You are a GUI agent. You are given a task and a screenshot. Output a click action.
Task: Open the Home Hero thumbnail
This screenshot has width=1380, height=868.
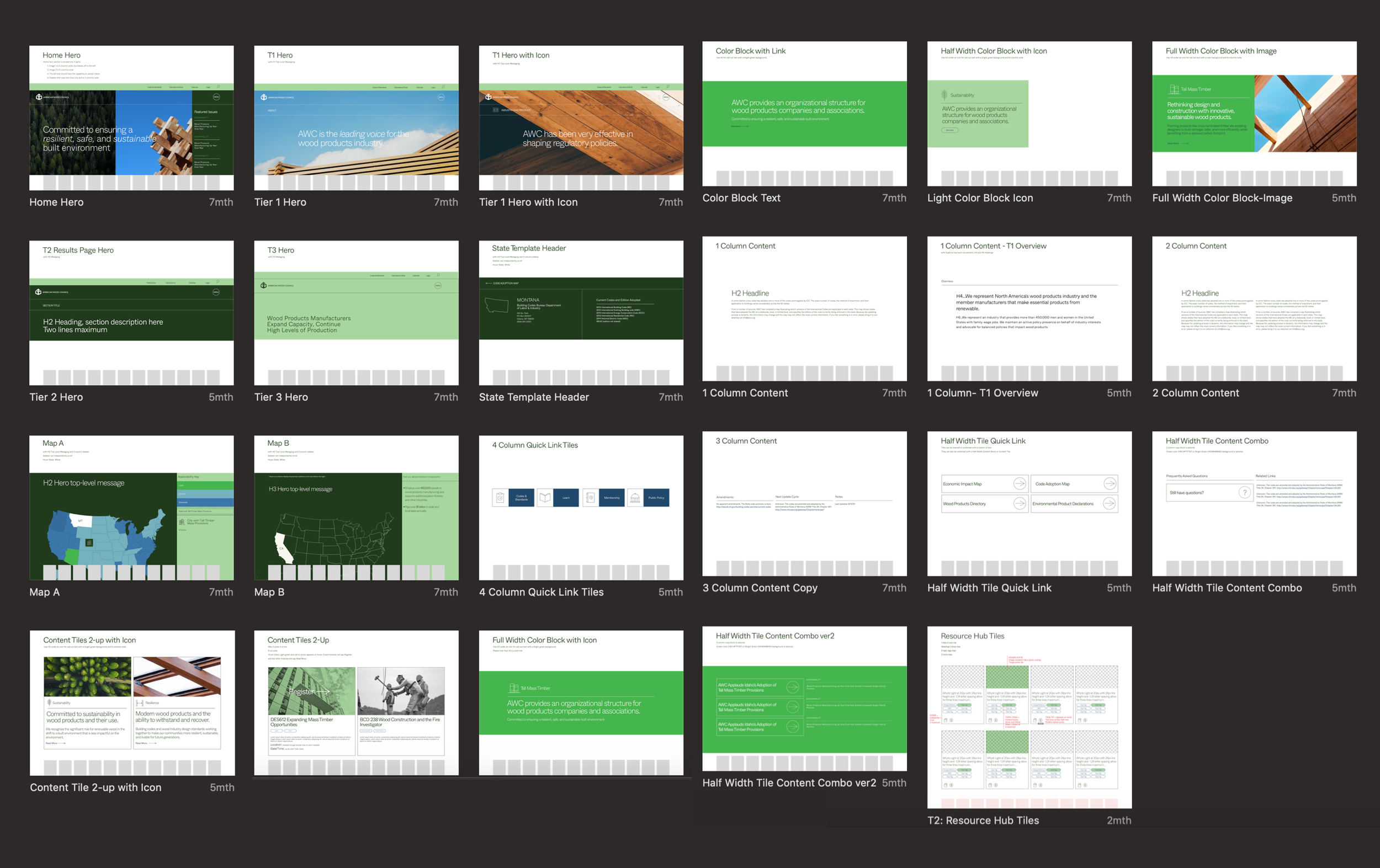(131, 118)
